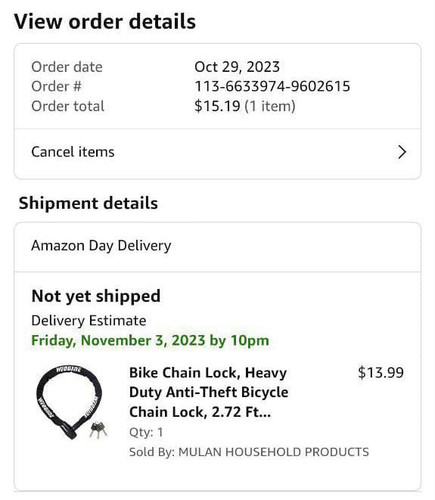435x500 pixels.
Task: Click the View order details heading
Action: click(x=105, y=22)
